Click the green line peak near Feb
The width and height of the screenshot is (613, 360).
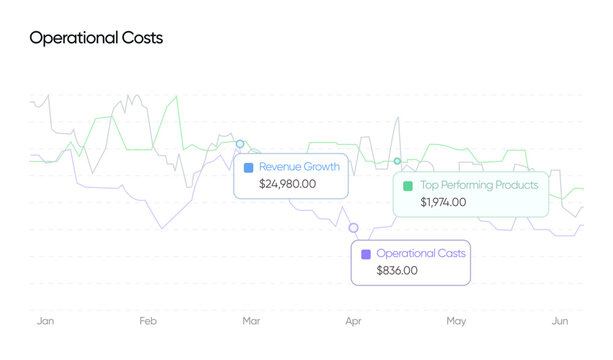pos(177,97)
